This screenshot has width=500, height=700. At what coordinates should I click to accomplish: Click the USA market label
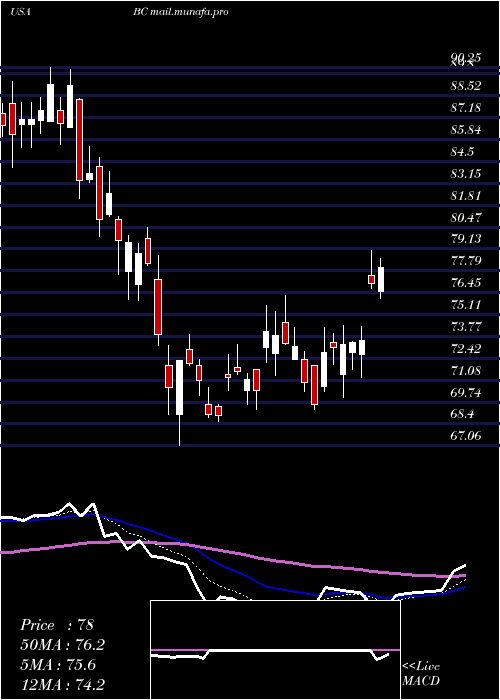tap(20, 12)
